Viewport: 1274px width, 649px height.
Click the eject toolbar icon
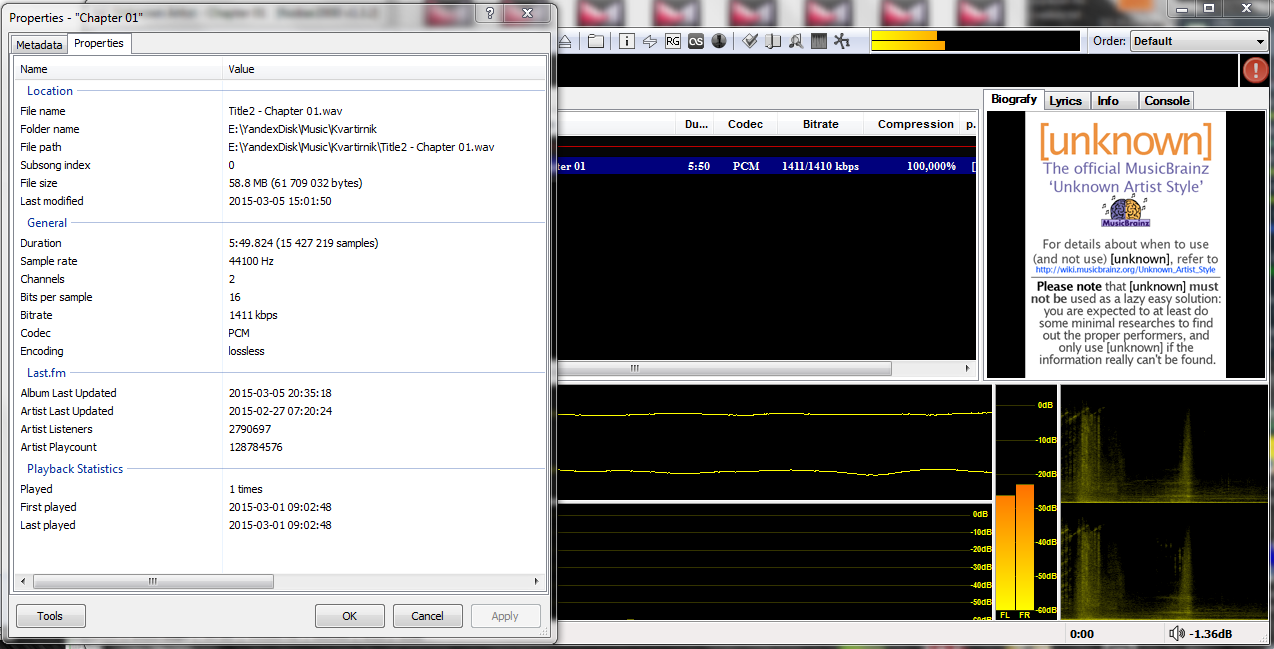pyautogui.click(x=566, y=41)
